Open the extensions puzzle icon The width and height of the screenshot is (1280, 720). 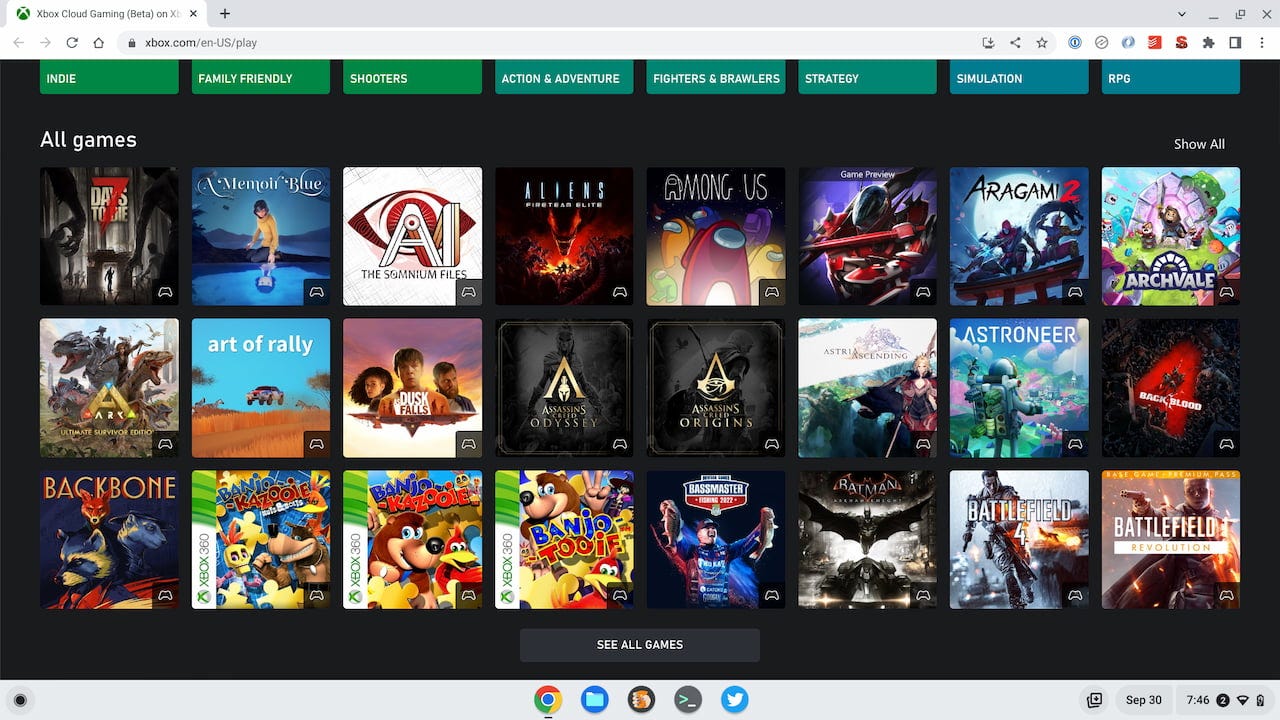pos(1208,43)
